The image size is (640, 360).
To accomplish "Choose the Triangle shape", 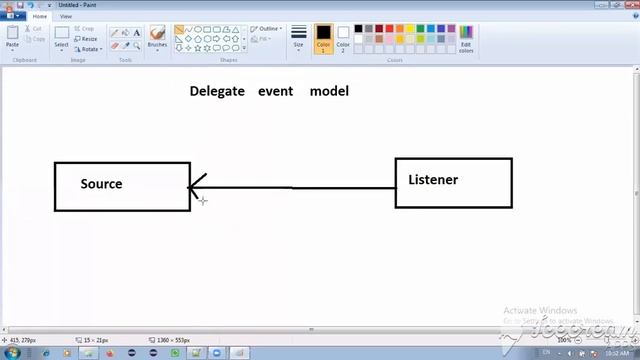I will coord(236,29).
